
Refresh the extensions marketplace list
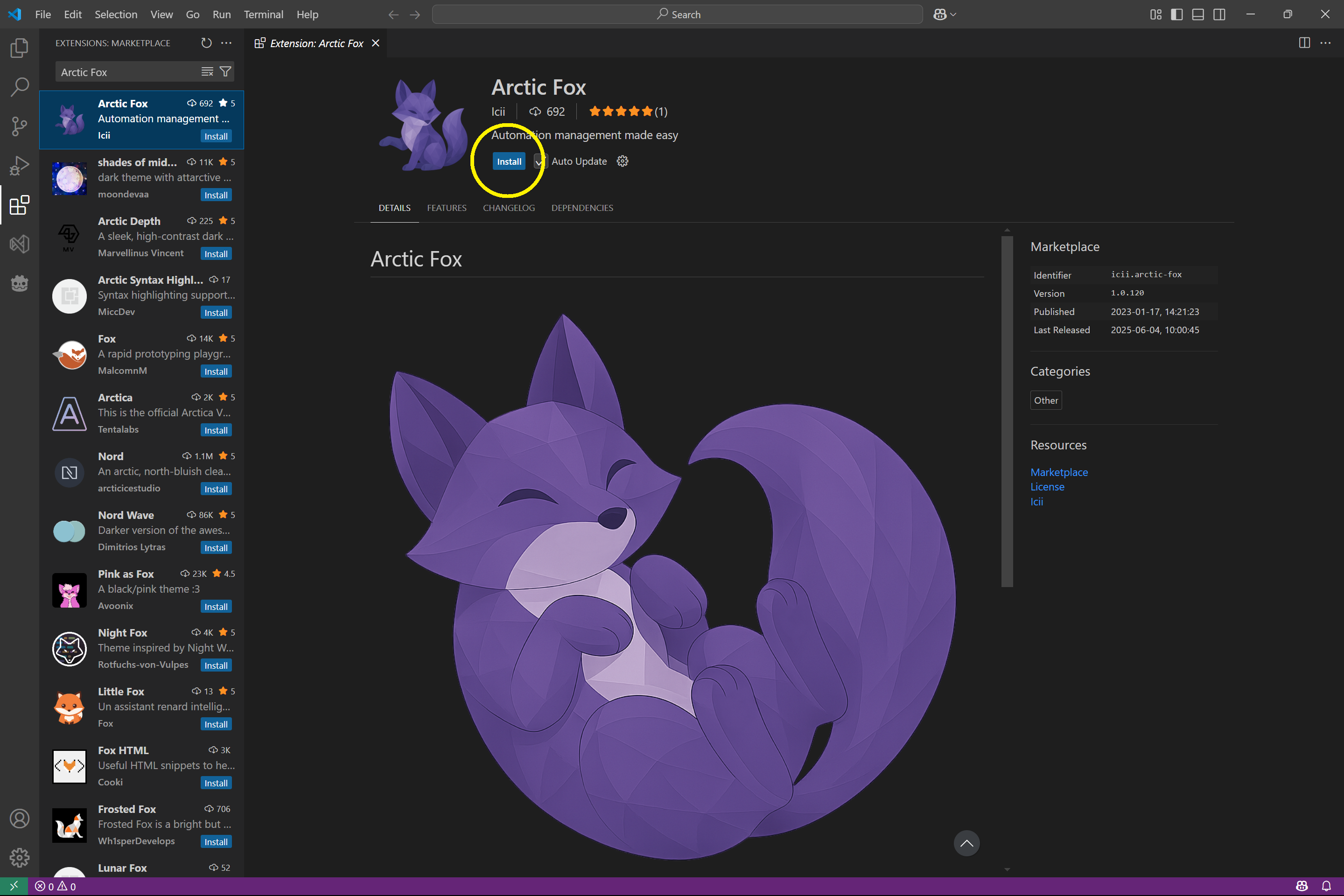click(206, 43)
